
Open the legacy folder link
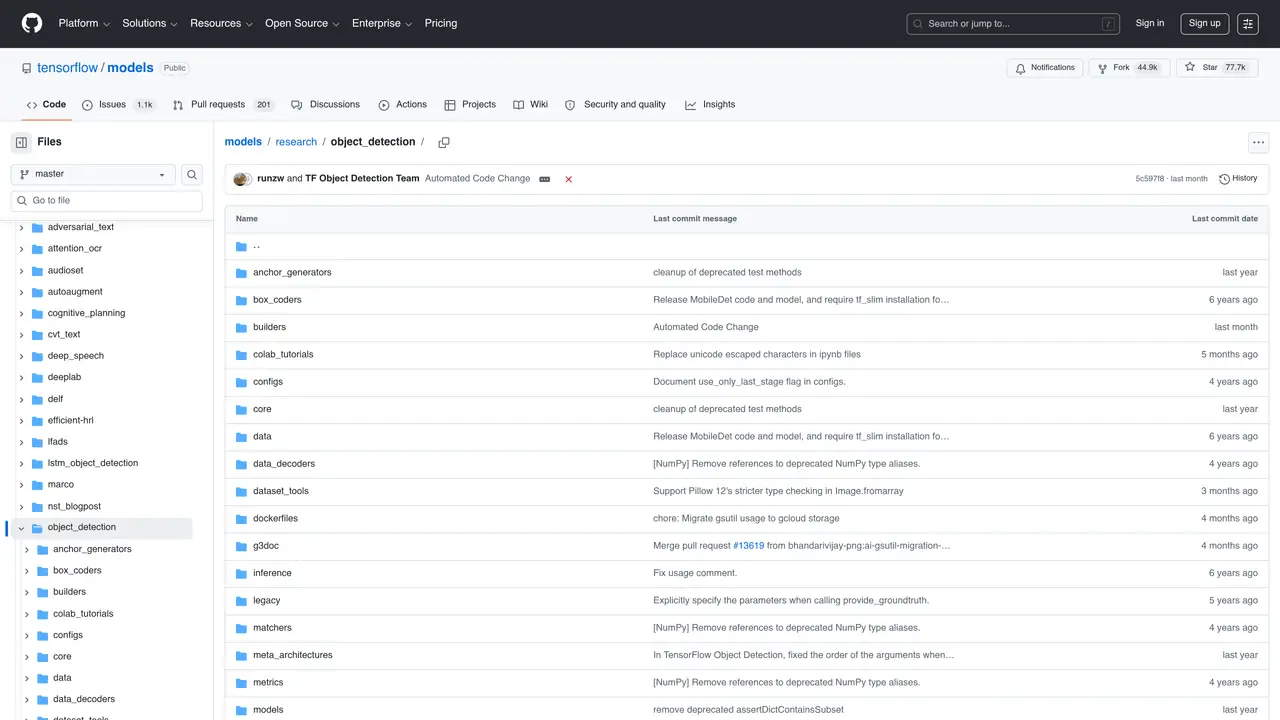266,601
